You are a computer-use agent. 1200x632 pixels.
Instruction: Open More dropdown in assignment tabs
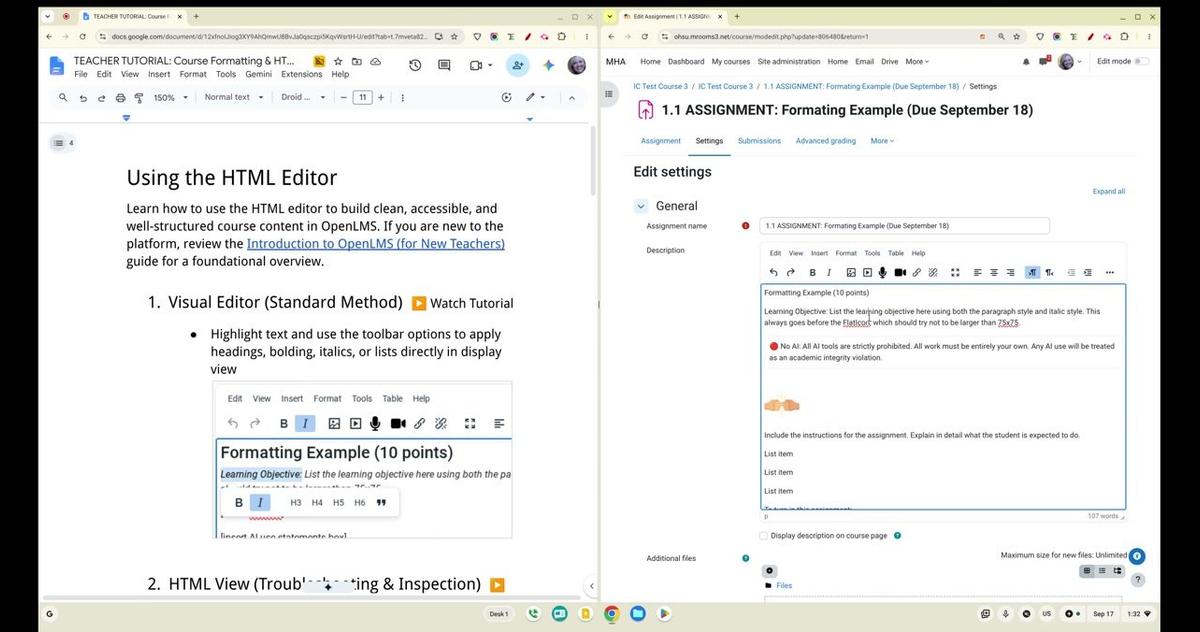click(882, 141)
